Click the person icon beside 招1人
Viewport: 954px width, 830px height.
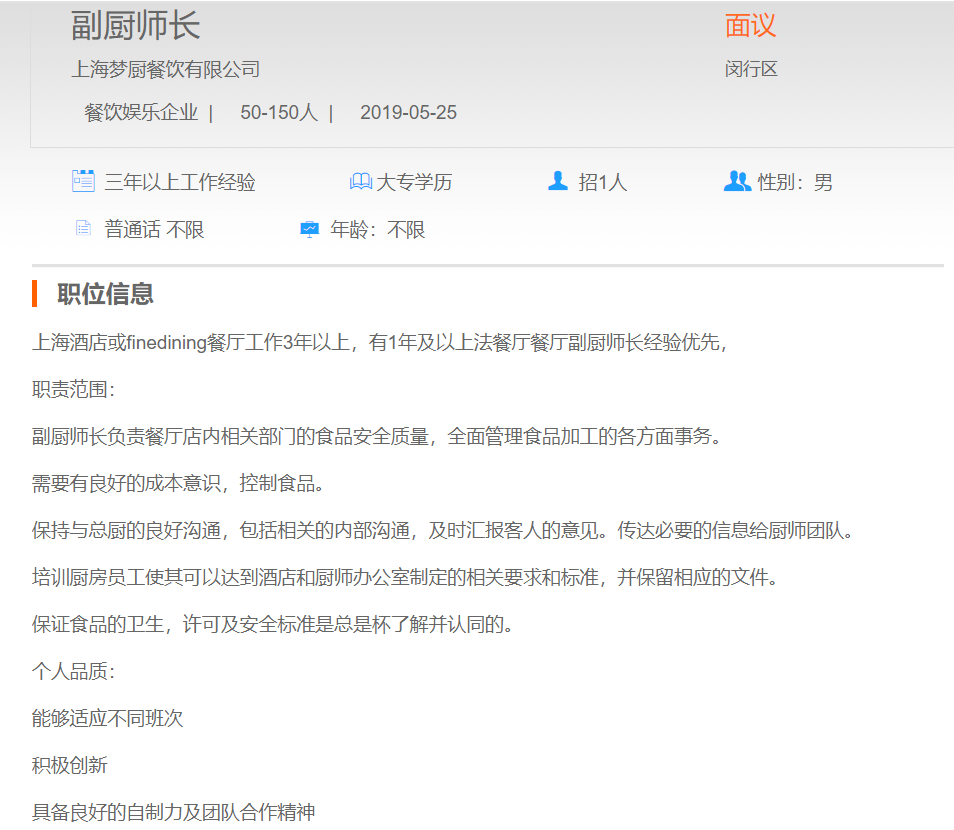558,181
